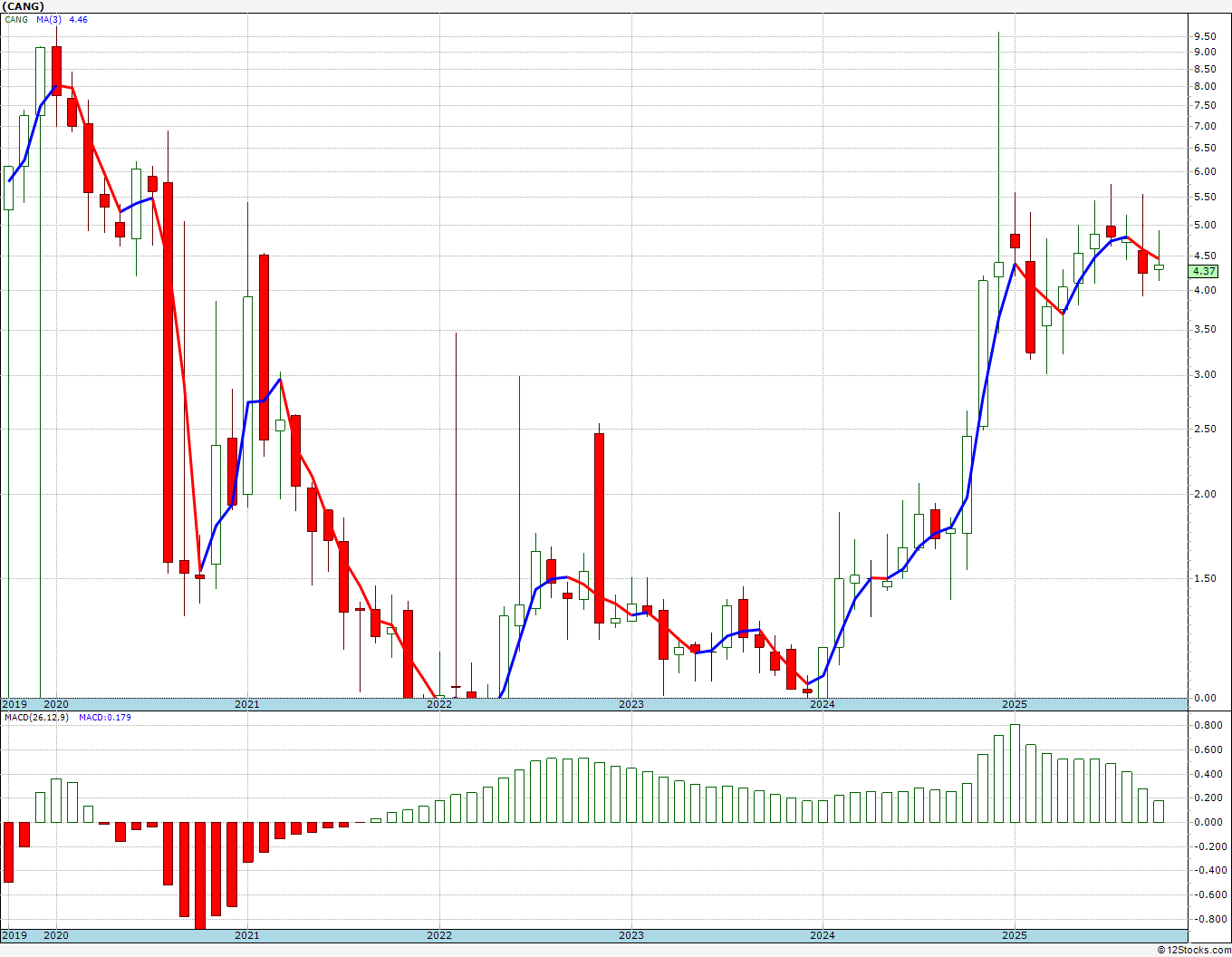Click 2023 on the price chart time axis
1232x957 pixels.
point(631,704)
